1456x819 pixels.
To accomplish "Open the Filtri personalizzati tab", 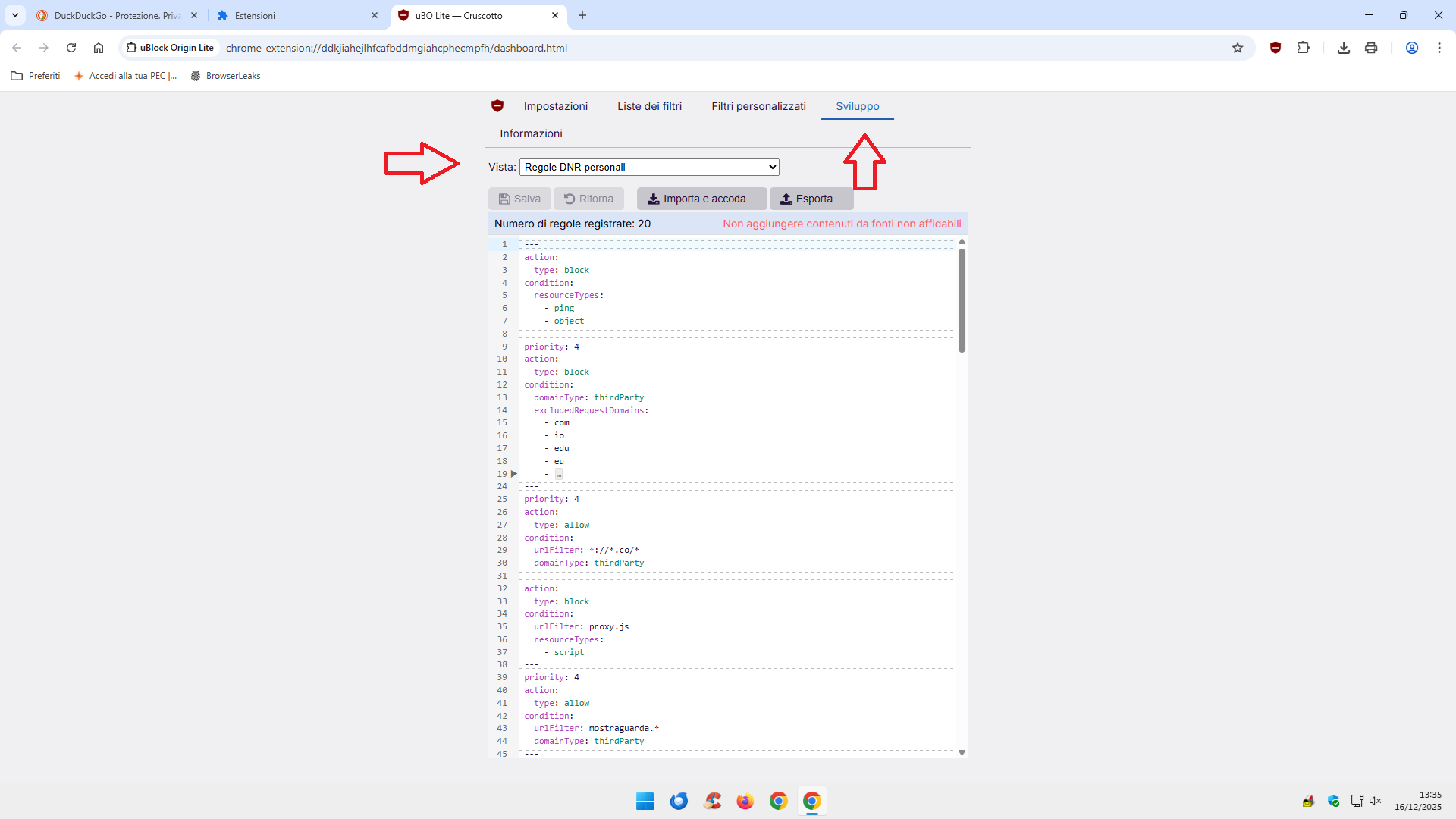I will click(758, 106).
